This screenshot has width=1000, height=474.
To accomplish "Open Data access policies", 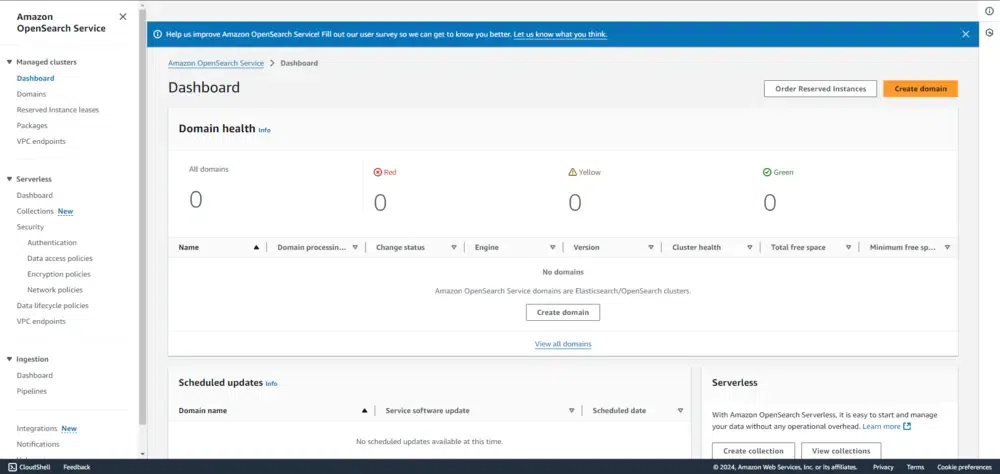I will [60, 258].
